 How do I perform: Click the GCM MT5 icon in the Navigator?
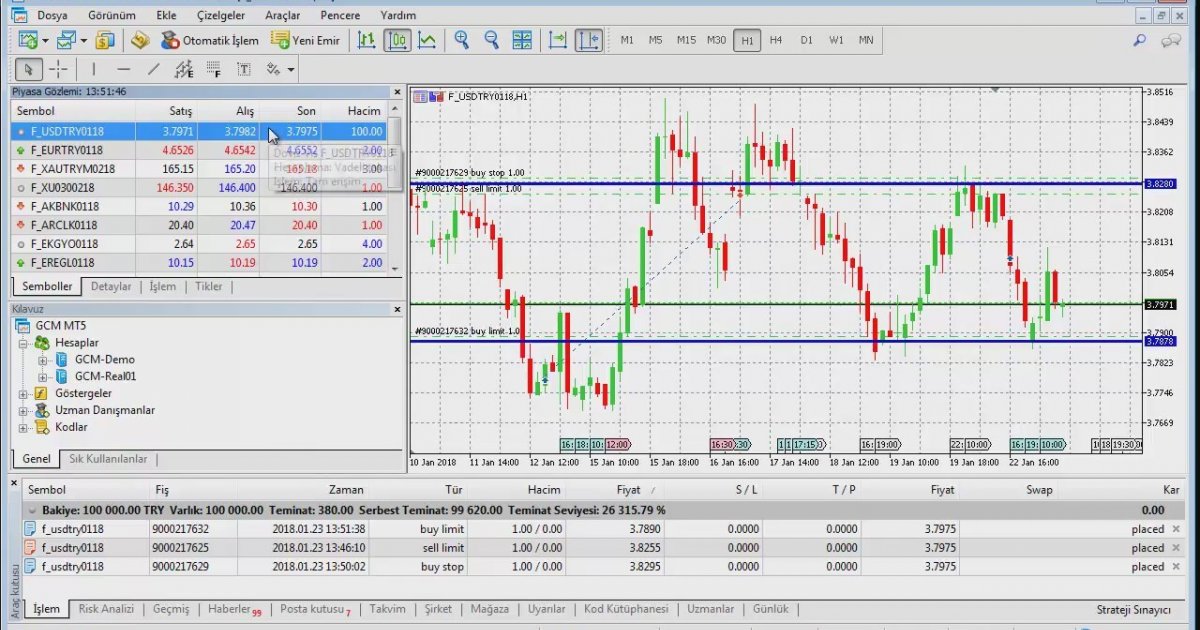coord(21,326)
